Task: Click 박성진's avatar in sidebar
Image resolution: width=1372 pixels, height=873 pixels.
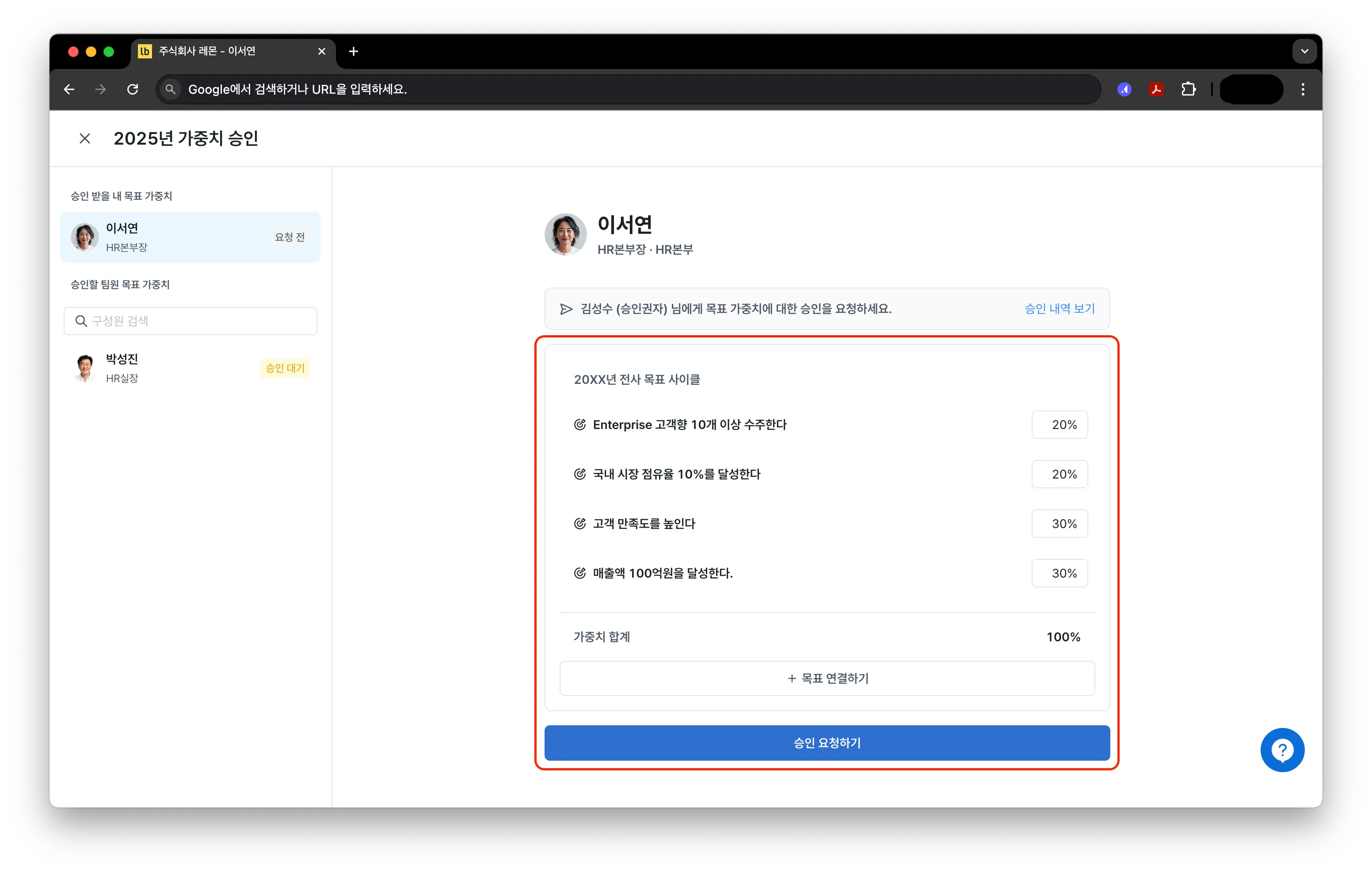Action: (x=85, y=368)
